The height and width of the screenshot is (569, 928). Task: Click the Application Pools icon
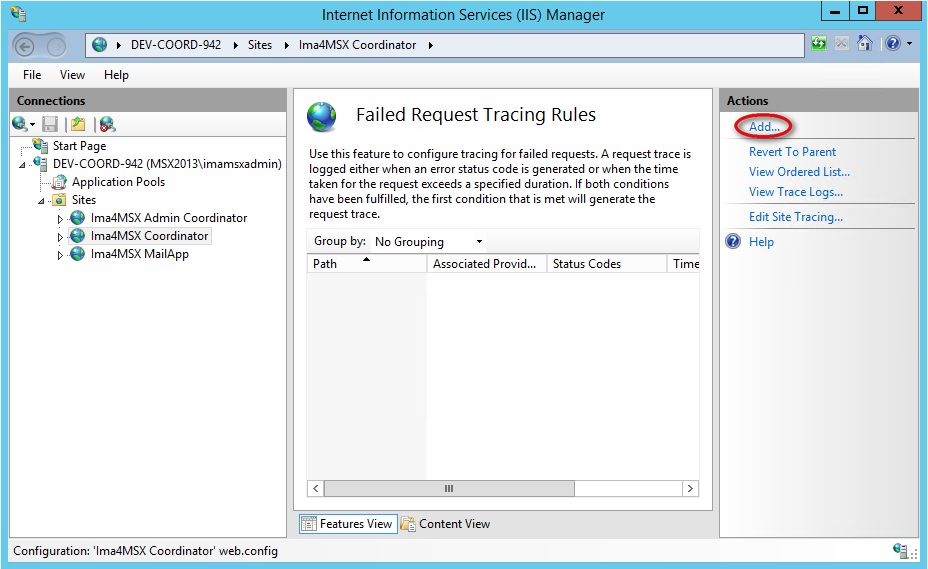59,182
